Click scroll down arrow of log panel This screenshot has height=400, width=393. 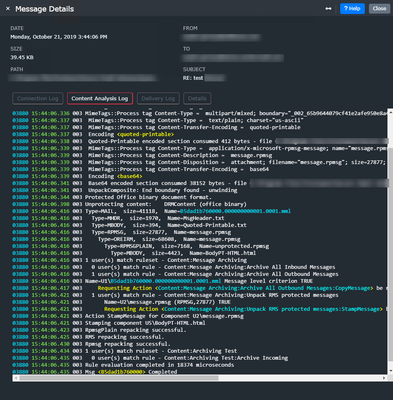pos(390,370)
